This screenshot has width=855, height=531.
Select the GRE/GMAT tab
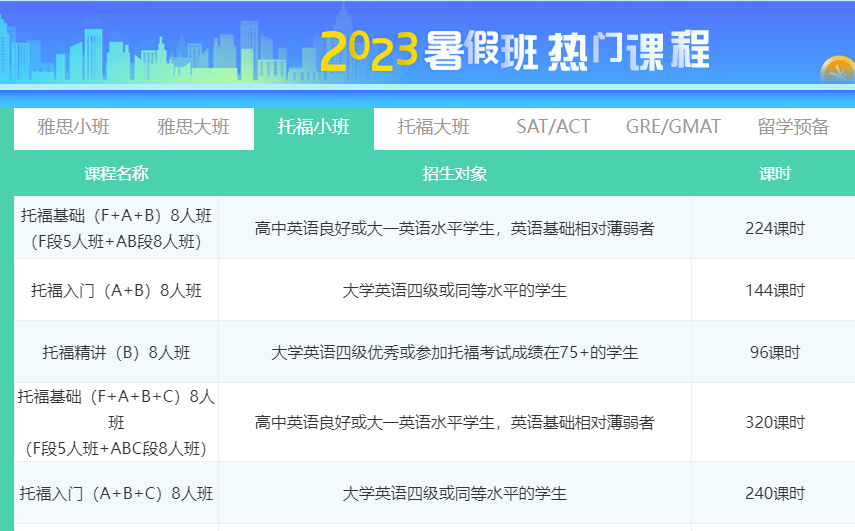click(673, 127)
